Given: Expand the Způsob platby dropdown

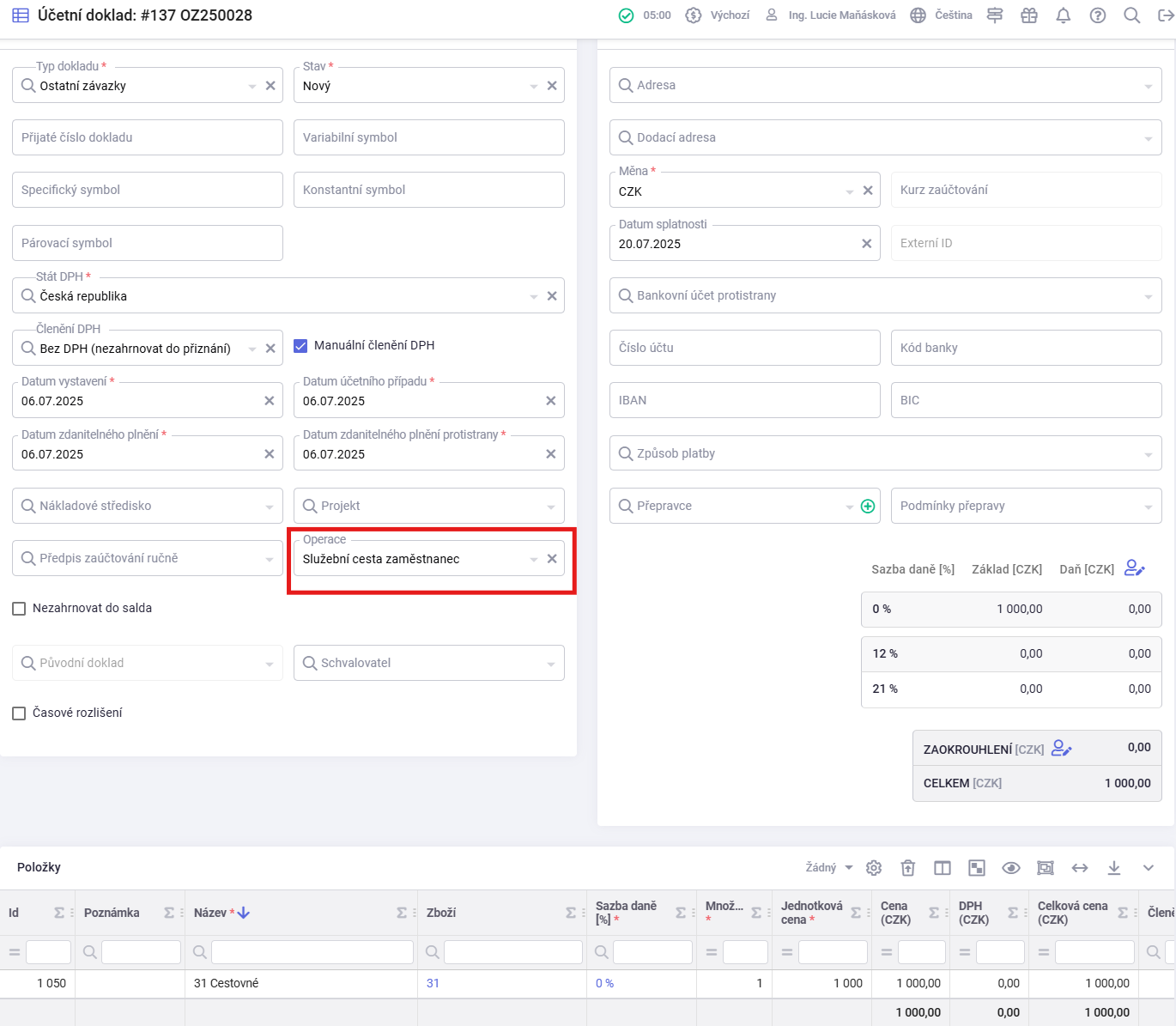Looking at the screenshot, I should 886,453.
